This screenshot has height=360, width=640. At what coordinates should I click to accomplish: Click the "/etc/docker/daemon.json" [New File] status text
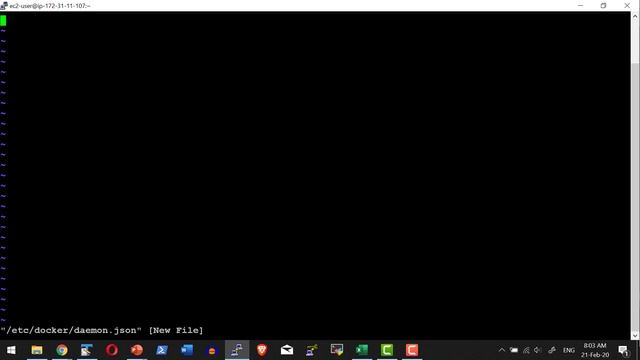[x=102, y=330]
